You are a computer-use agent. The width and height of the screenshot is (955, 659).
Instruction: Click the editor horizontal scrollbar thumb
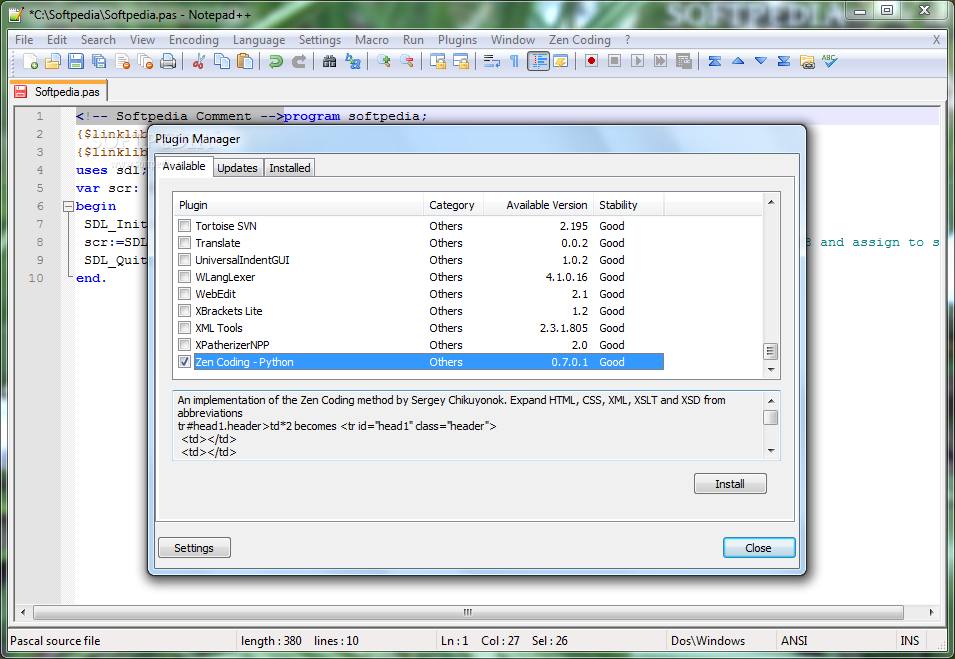point(468,612)
